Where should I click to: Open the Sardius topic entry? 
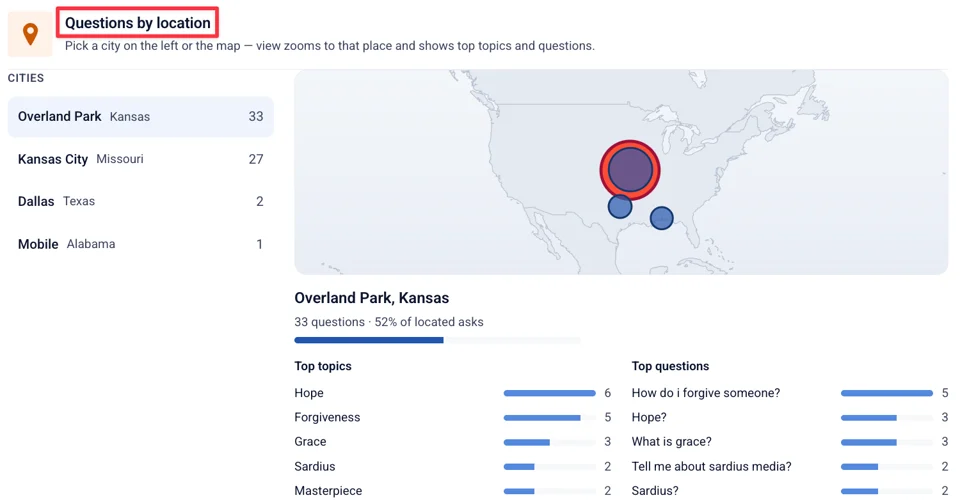[x=452, y=466]
